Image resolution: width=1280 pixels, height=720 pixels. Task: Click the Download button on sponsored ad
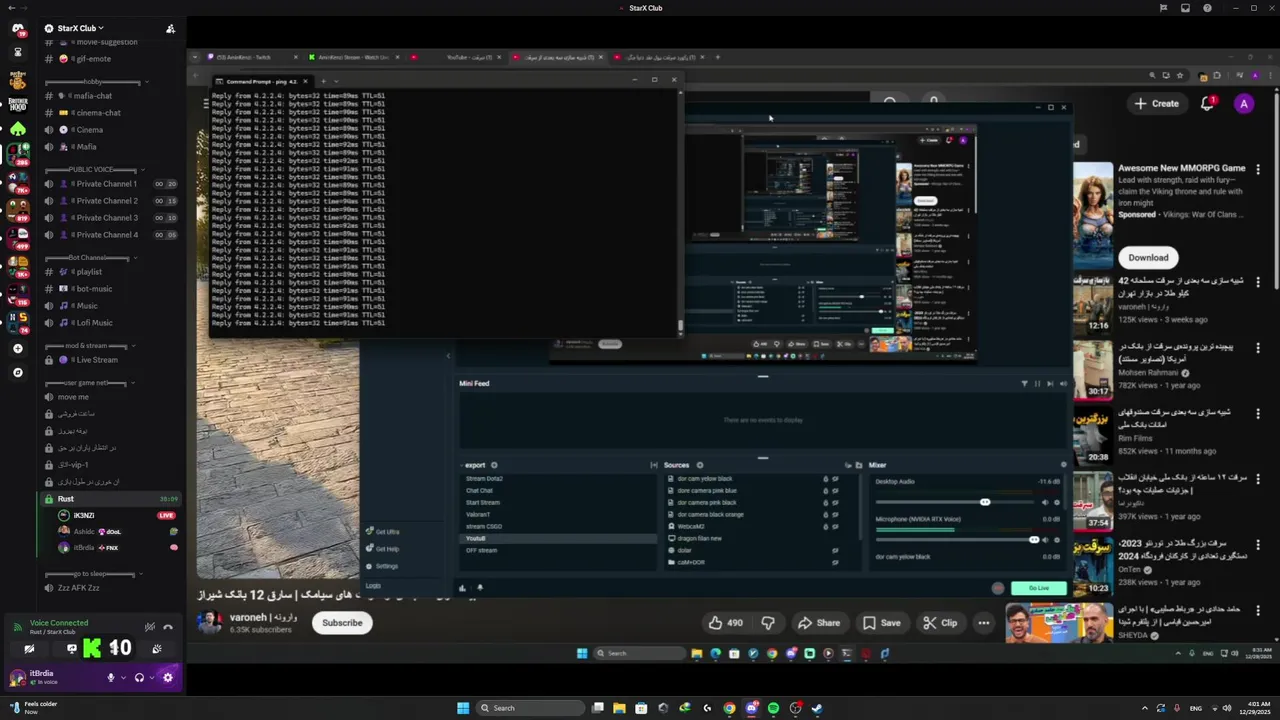click(x=1148, y=257)
